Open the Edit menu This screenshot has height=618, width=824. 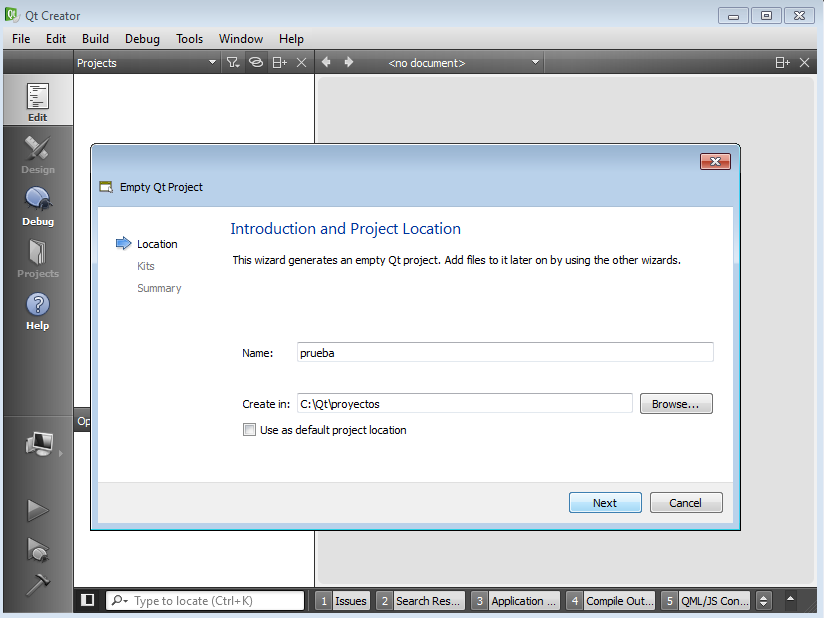(56, 39)
